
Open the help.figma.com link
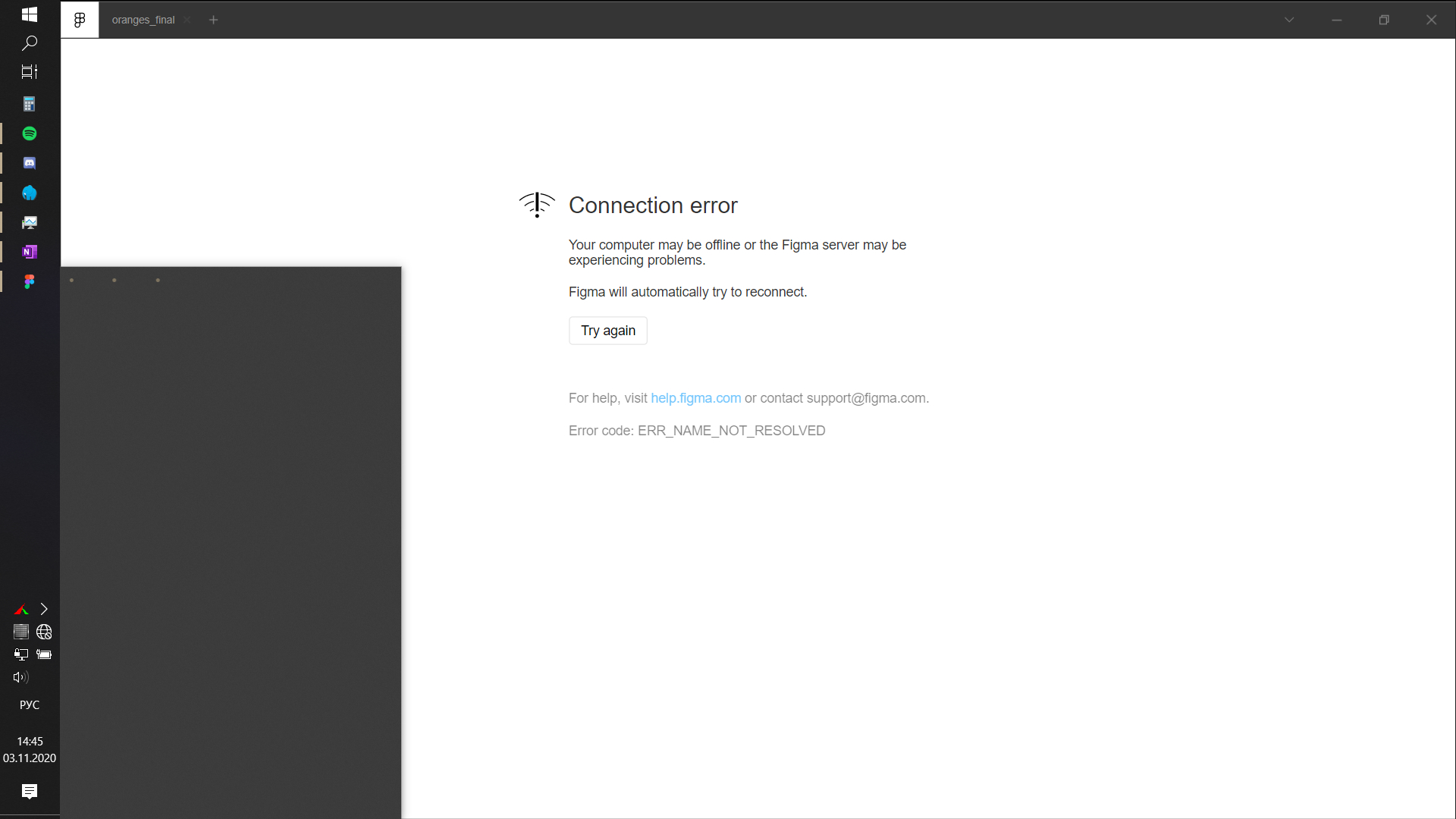(695, 398)
